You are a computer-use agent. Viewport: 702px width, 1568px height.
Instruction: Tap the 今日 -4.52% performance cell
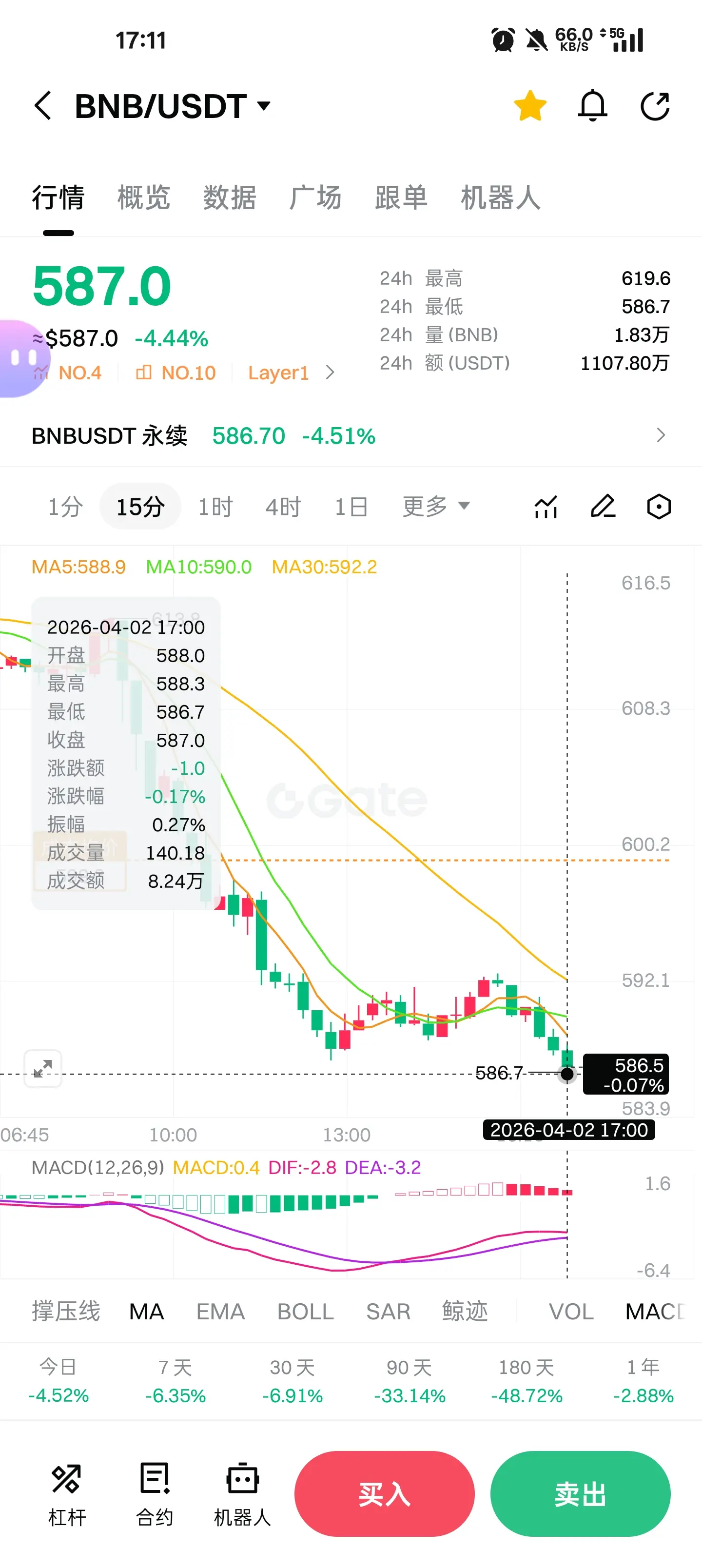pyautogui.click(x=58, y=1381)
